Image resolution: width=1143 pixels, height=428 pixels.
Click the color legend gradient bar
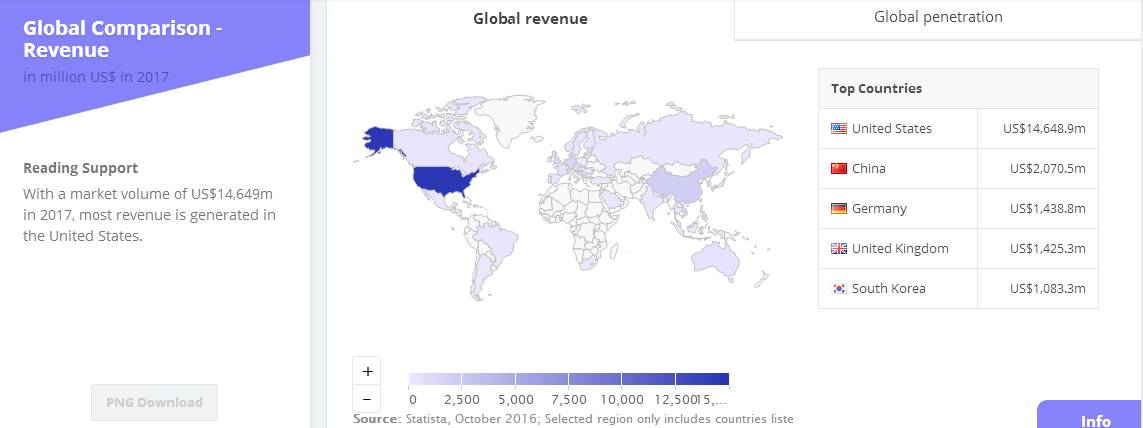(x=568, y=379)
